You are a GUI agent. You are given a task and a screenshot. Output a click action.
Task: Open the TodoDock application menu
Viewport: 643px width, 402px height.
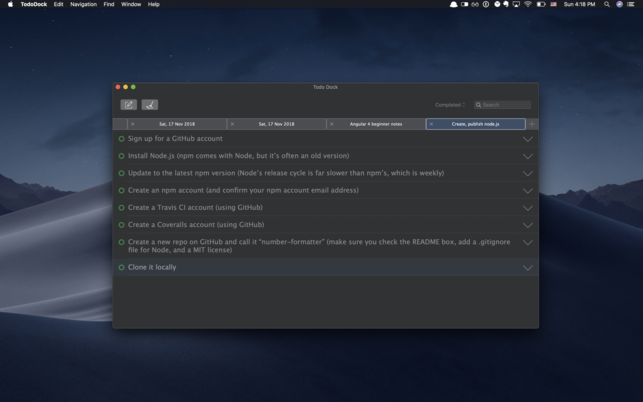[x=34, y=4]
